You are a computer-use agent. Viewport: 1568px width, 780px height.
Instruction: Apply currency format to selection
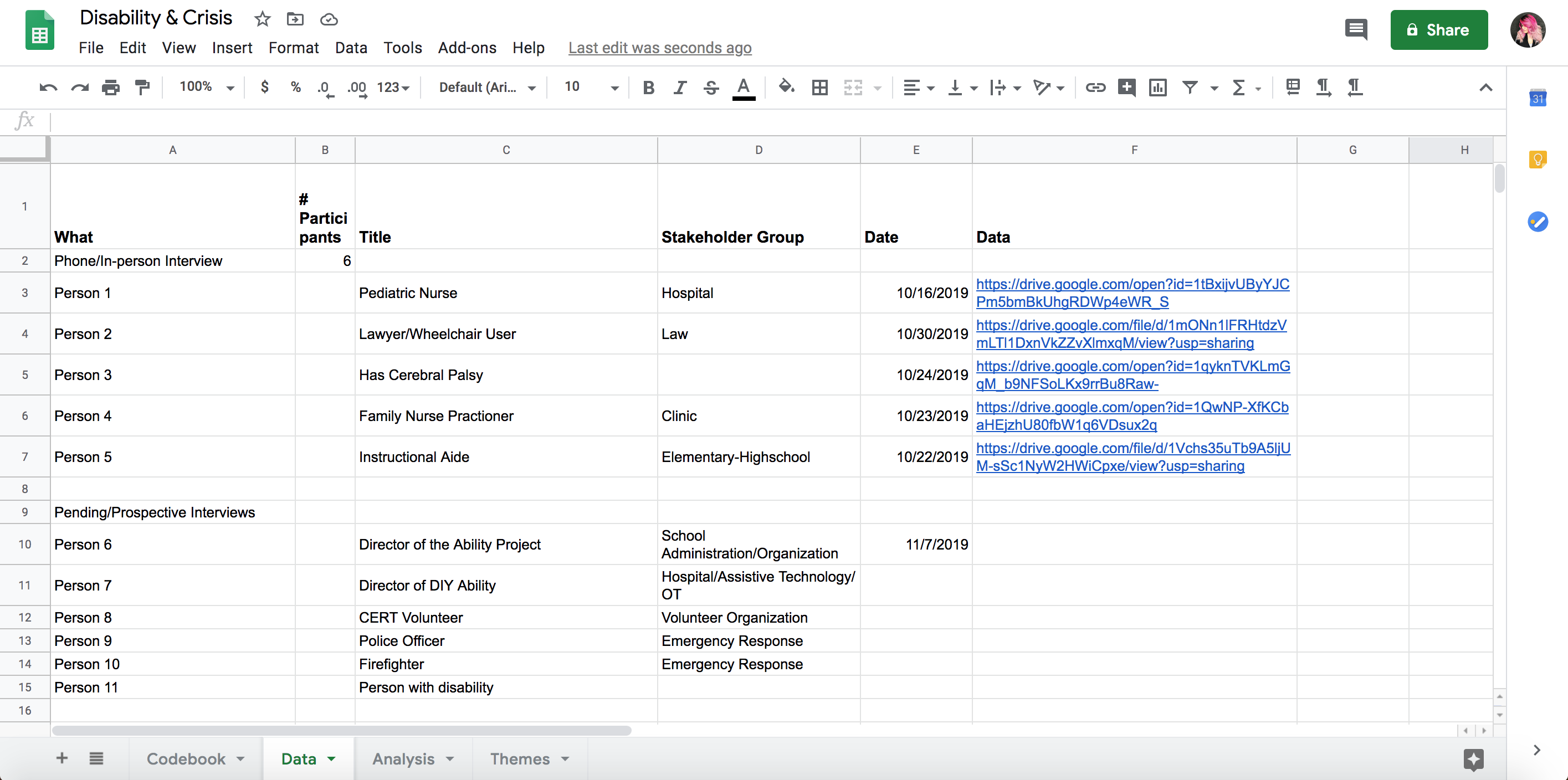pos(264,87)
